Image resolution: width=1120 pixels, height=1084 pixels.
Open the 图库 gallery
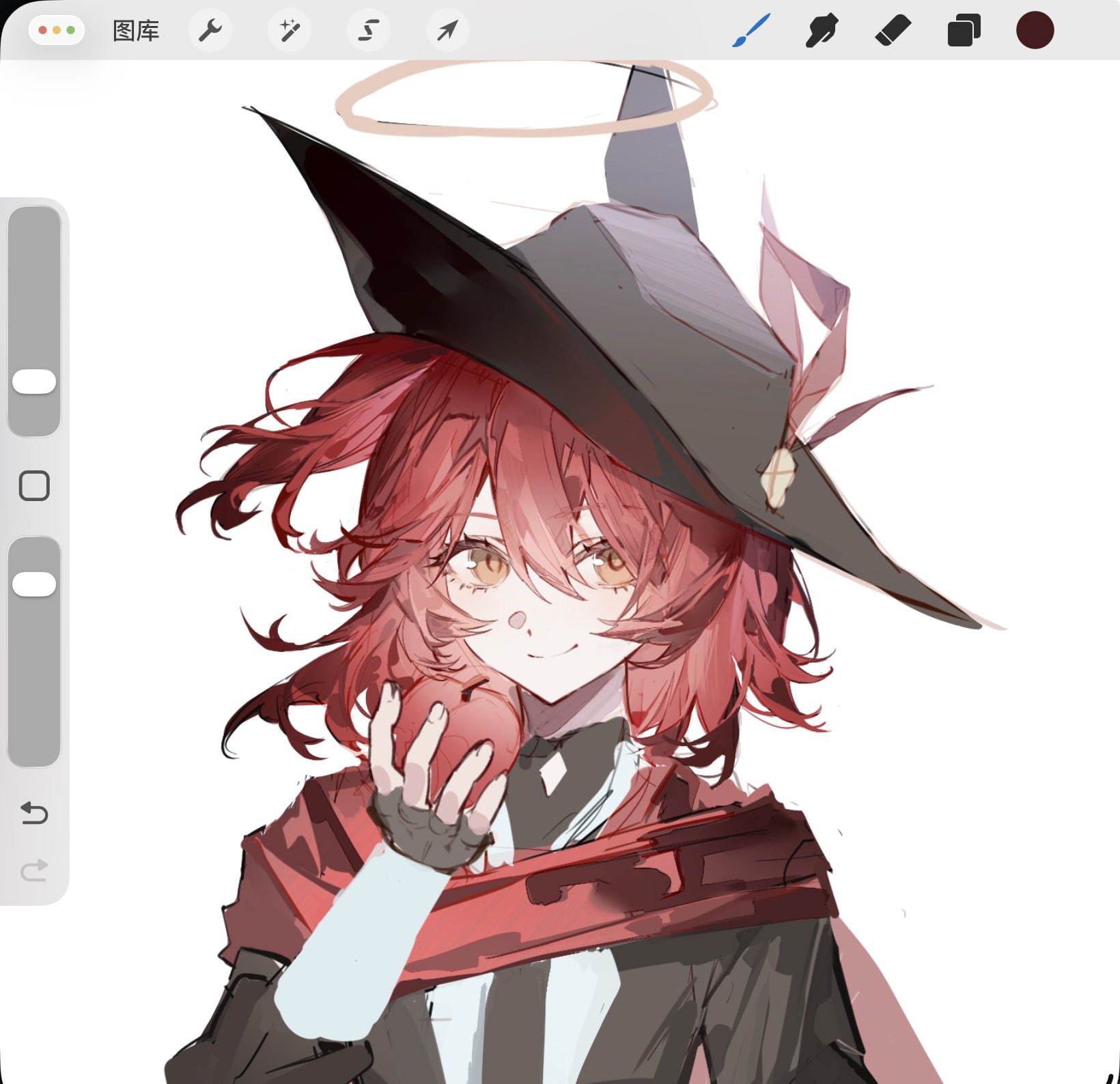coord(136,31)
